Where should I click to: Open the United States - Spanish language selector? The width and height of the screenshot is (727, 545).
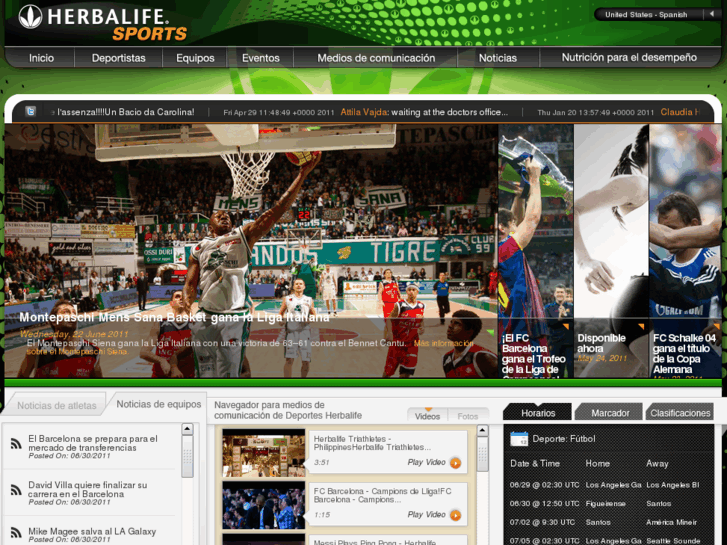(646, 14)
